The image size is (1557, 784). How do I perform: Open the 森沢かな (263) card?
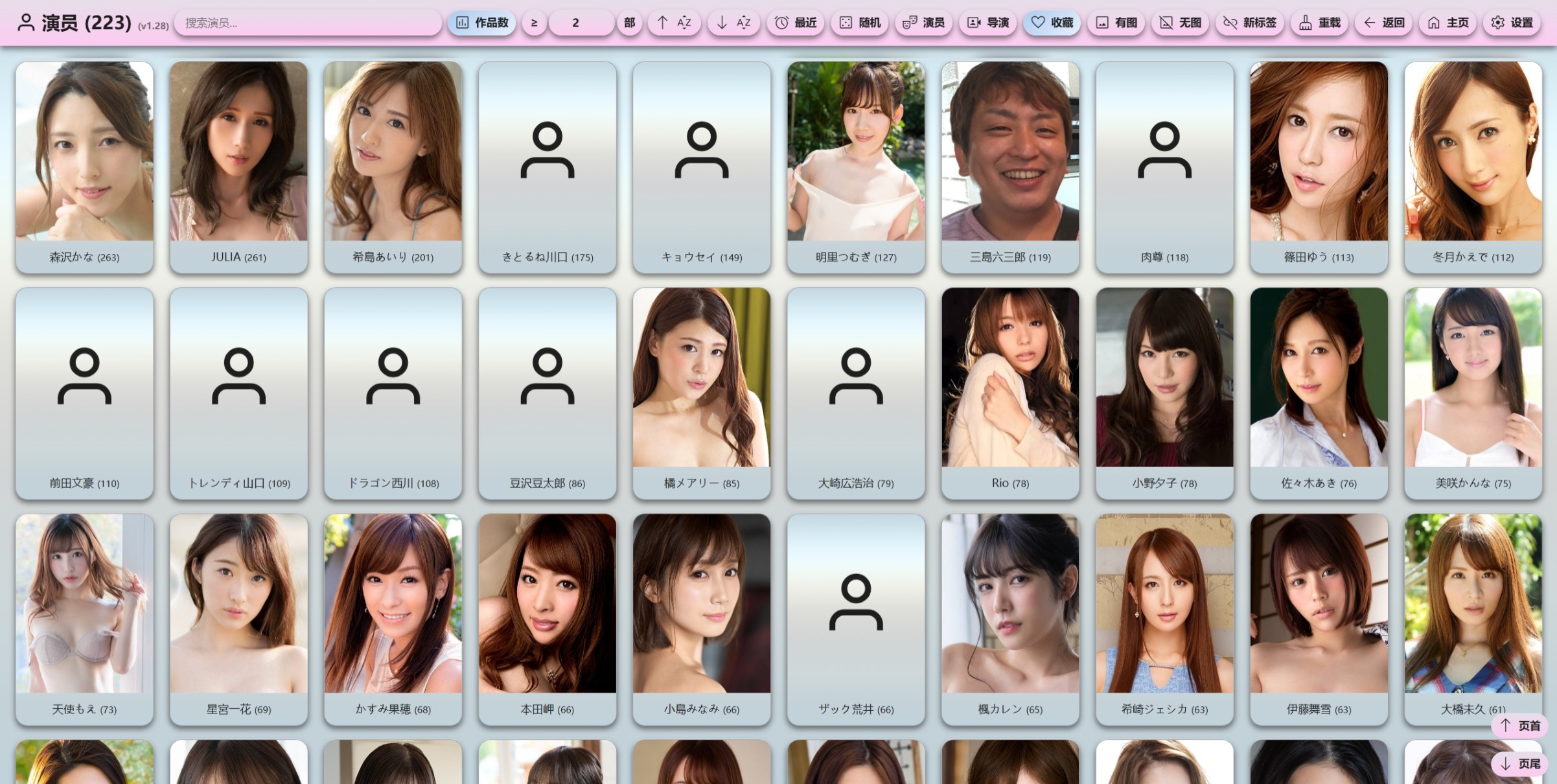point(85,167)
